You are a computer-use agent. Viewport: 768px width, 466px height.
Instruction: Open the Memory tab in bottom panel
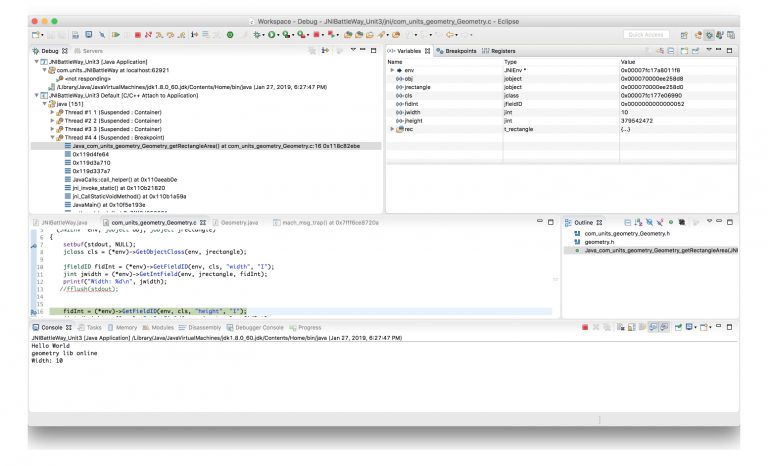(x=122, y=327)
